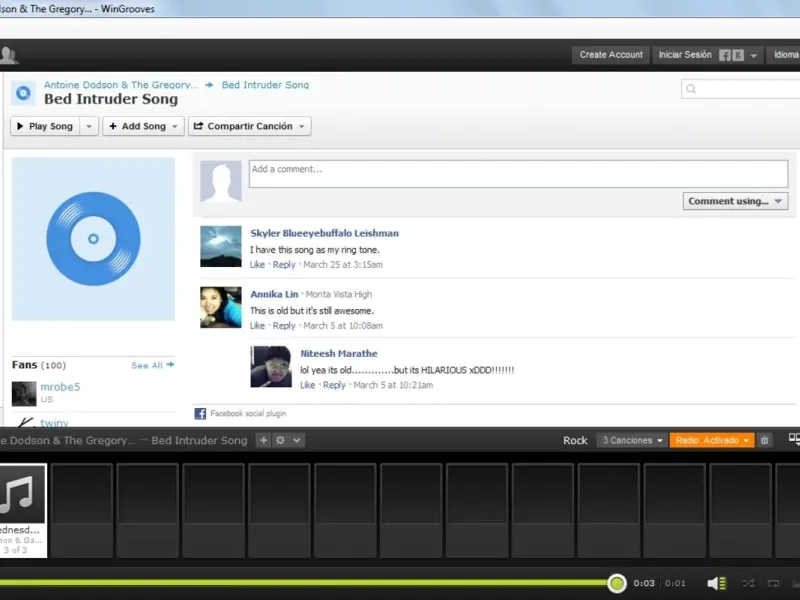
Task: Click the 0:03 elapsed time display
Action: click(644, 583)
